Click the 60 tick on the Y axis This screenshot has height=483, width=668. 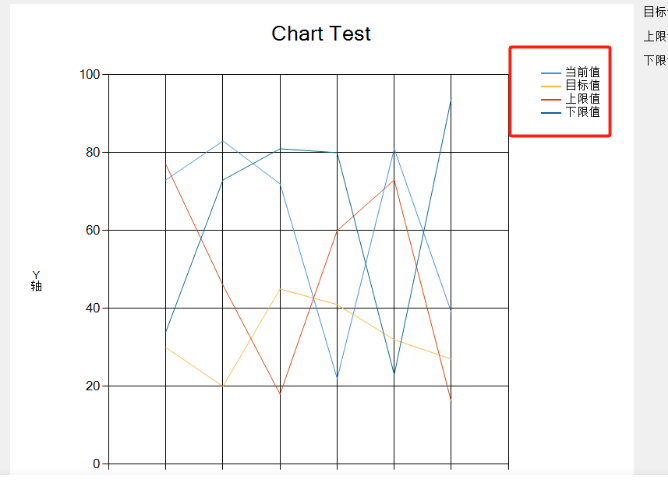93,230
